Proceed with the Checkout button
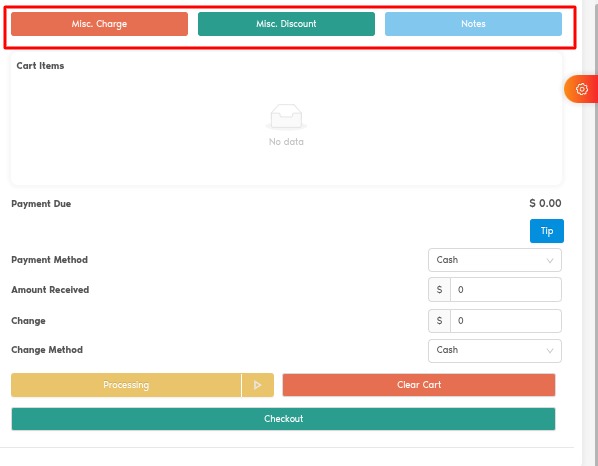The image size is (598, 466). pyautogui.click(x=283, y=419)
